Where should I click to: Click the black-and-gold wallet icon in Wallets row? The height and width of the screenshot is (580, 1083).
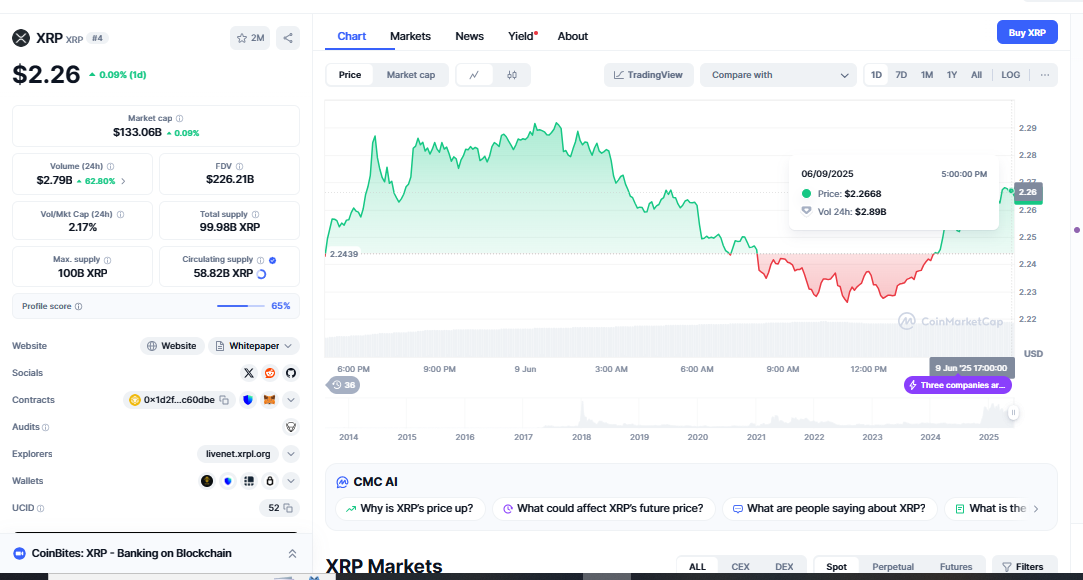coord(207,481)
